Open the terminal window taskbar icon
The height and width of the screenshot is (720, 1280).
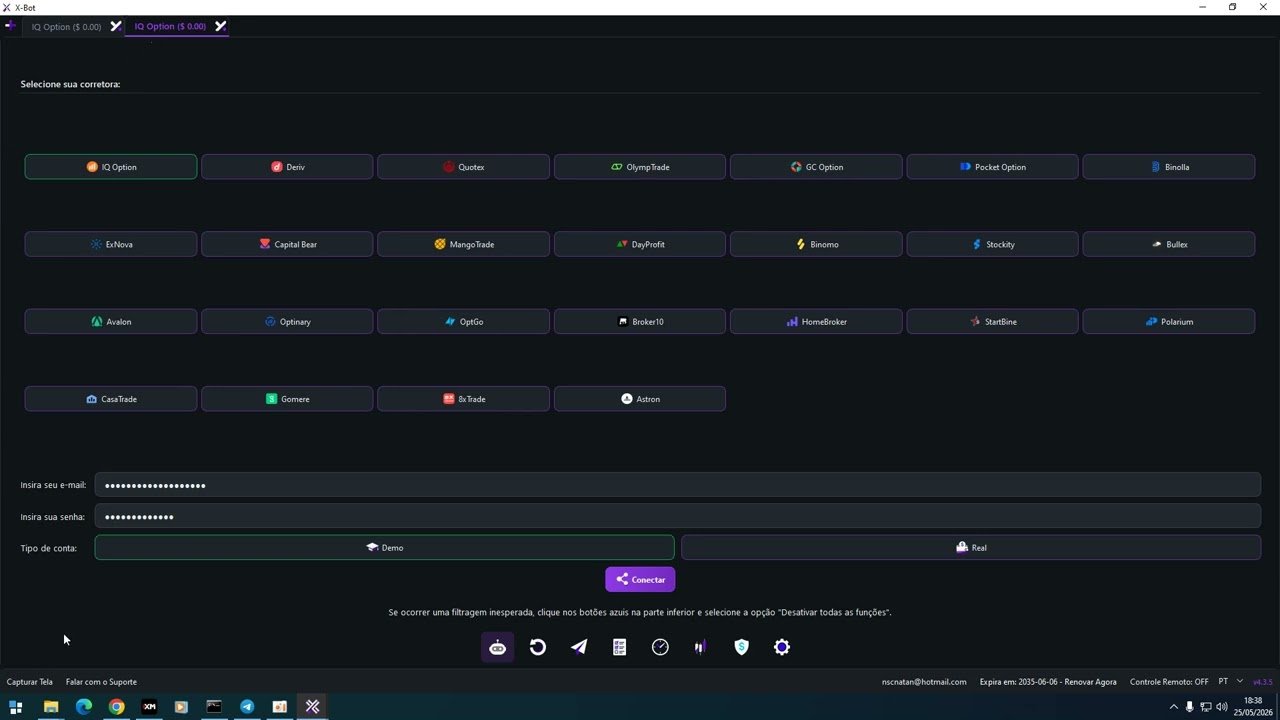click(214, 707)
